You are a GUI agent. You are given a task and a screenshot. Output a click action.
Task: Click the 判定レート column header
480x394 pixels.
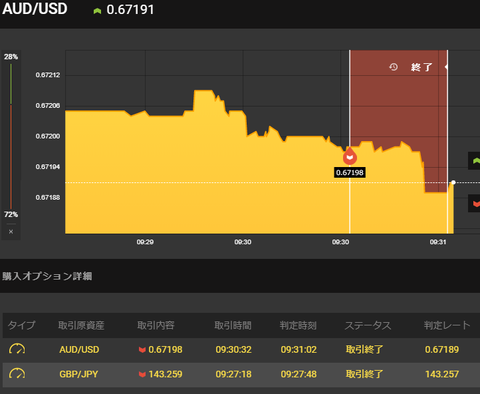click(447, 325)
